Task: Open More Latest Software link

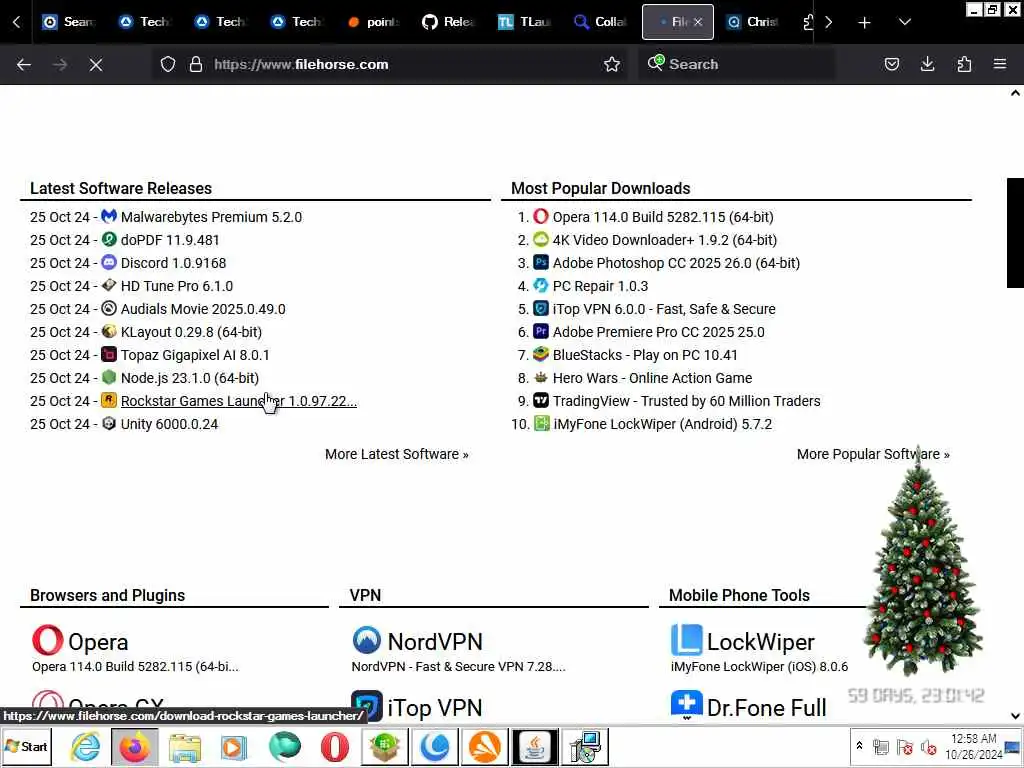Action: (x=396, y=454)
